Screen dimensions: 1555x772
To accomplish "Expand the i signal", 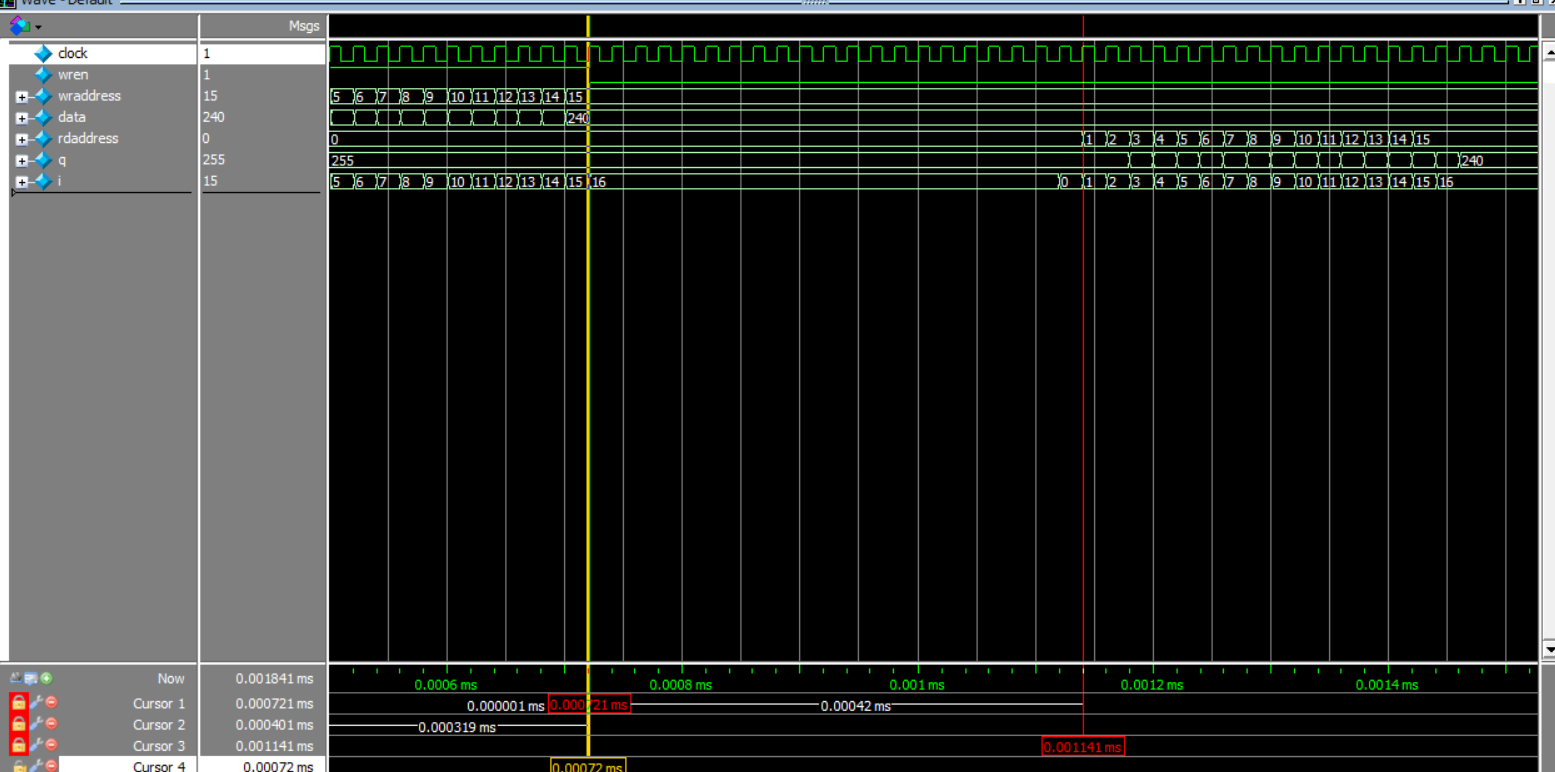I will pos(22,182).
